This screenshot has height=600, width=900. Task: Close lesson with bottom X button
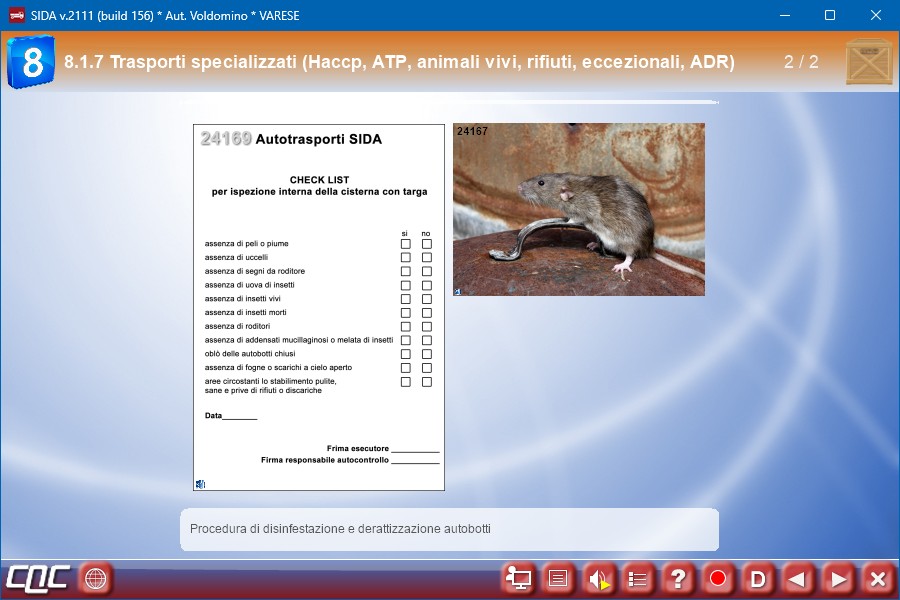pyautogui.click(x=877, y=578)
